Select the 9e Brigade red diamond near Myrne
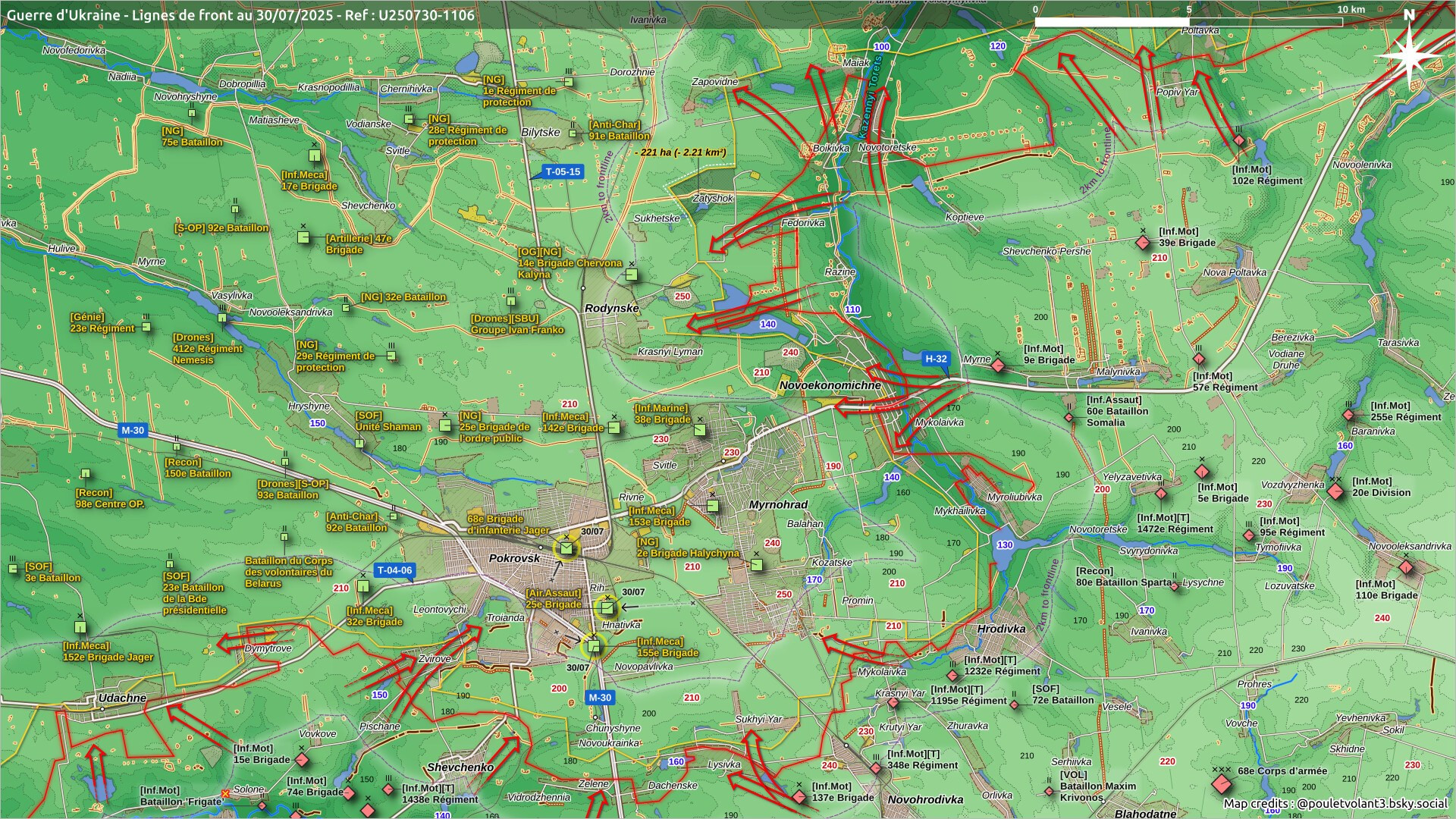The image size is (1456, 819). tap(998, 366)
